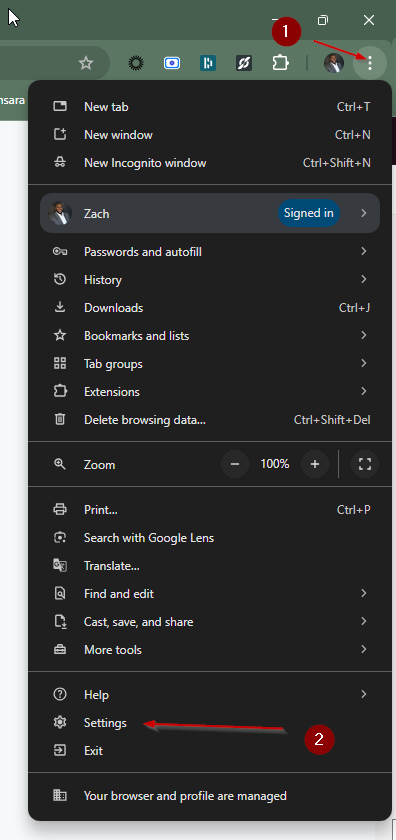
Task: Click Your browser and profile are managed
Action: point(210,796)
